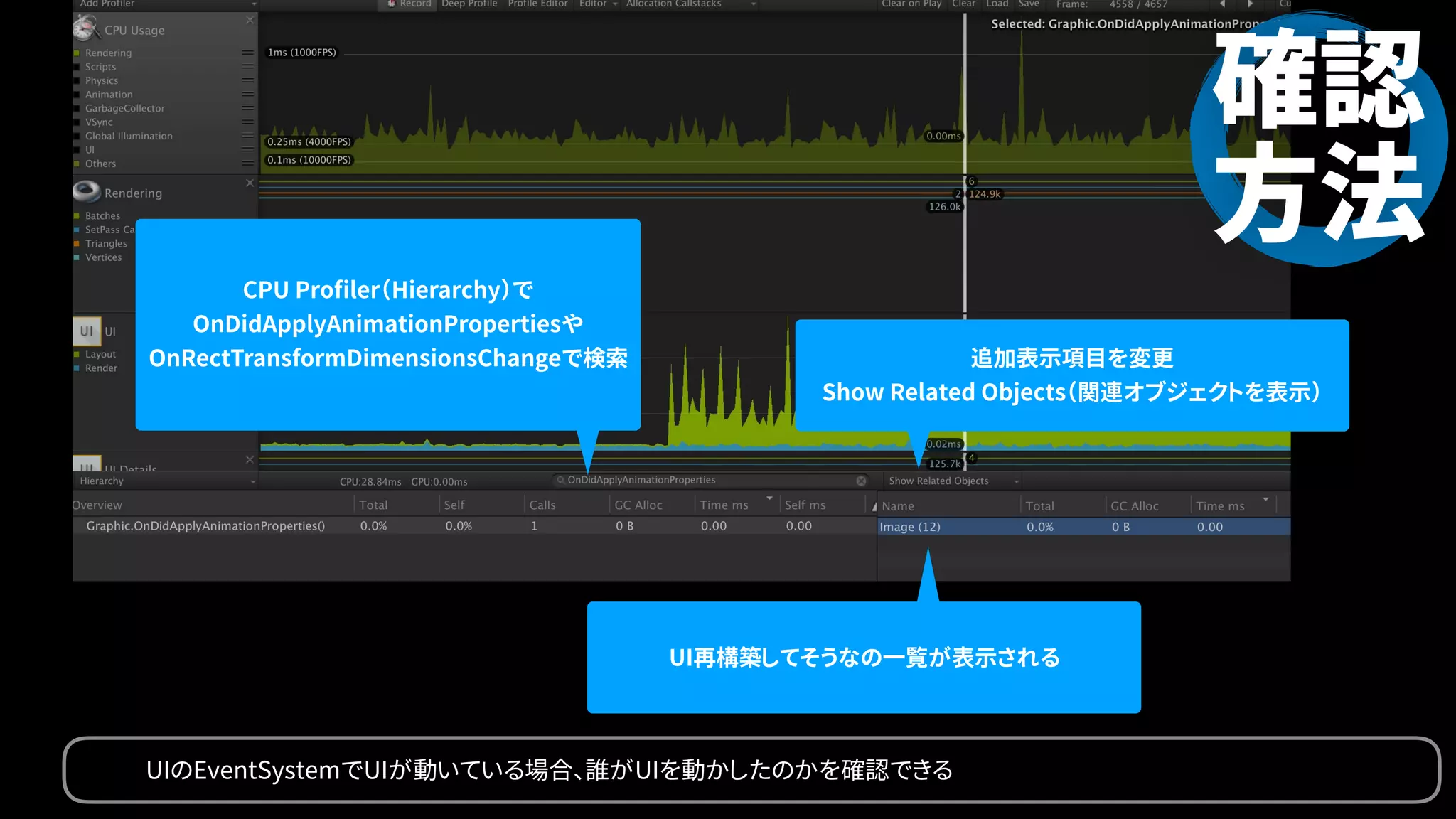Toggle the Physics category color box

point(77,81)
